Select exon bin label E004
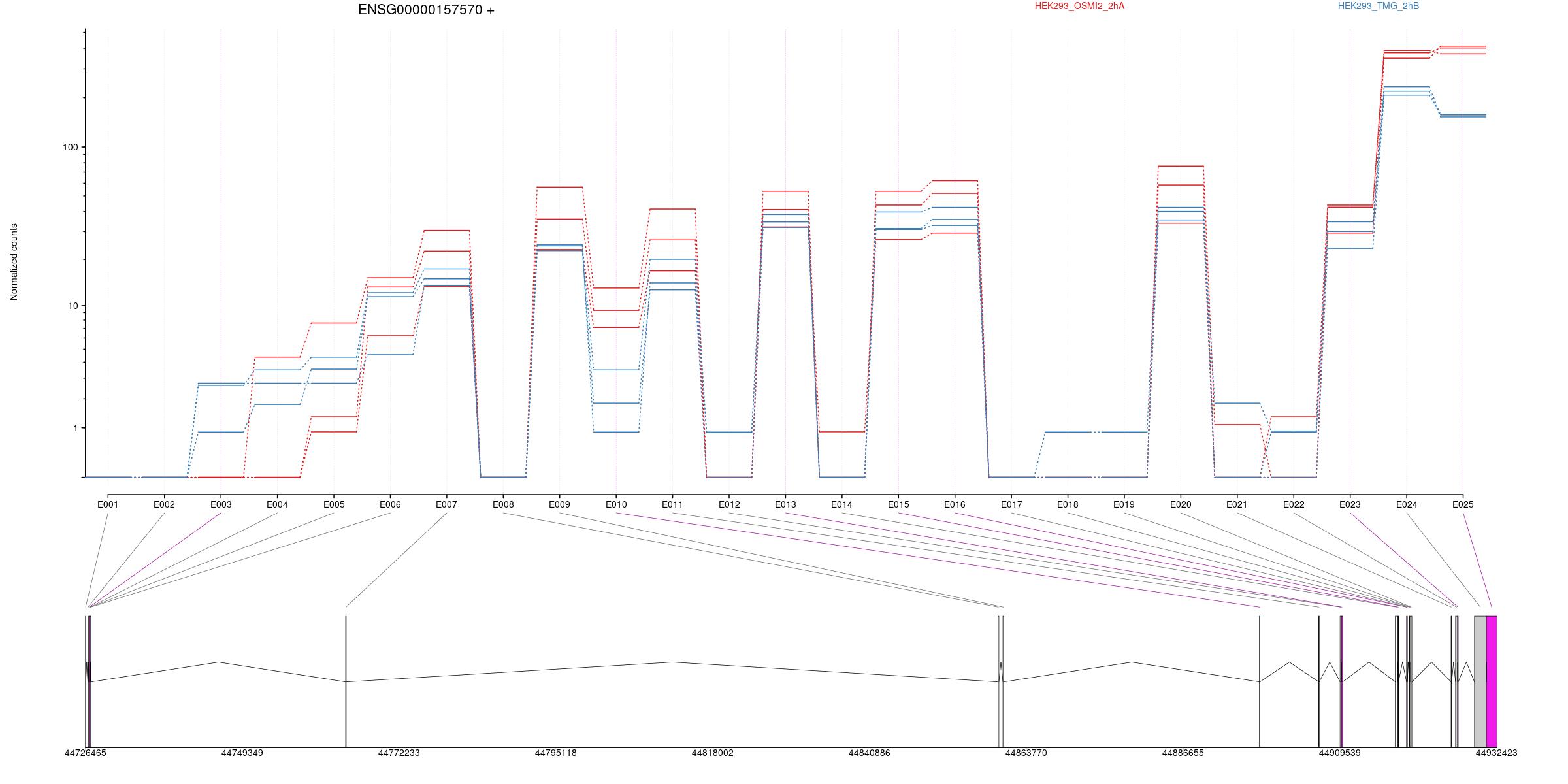1568x784 pixels. (x=277, y=504)
